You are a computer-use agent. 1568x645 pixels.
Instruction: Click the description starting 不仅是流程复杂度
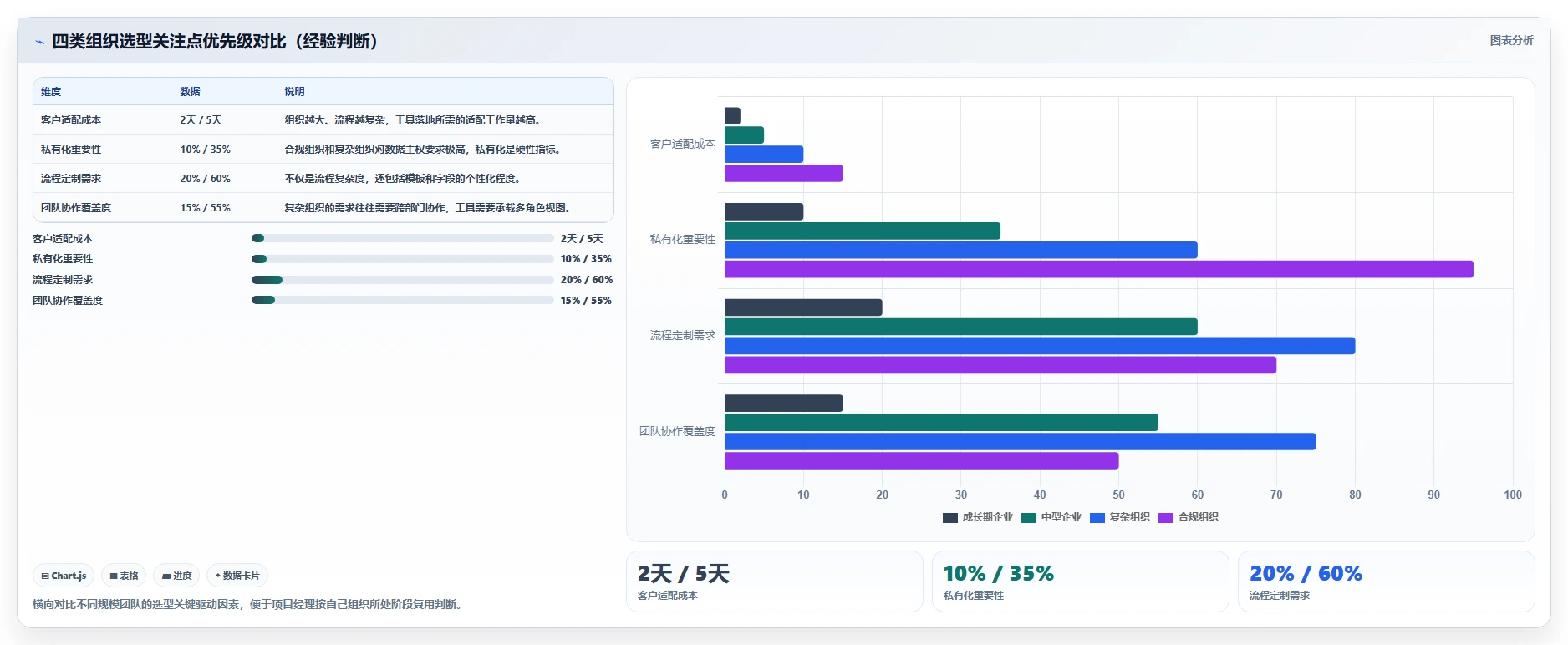pos(405,179)
